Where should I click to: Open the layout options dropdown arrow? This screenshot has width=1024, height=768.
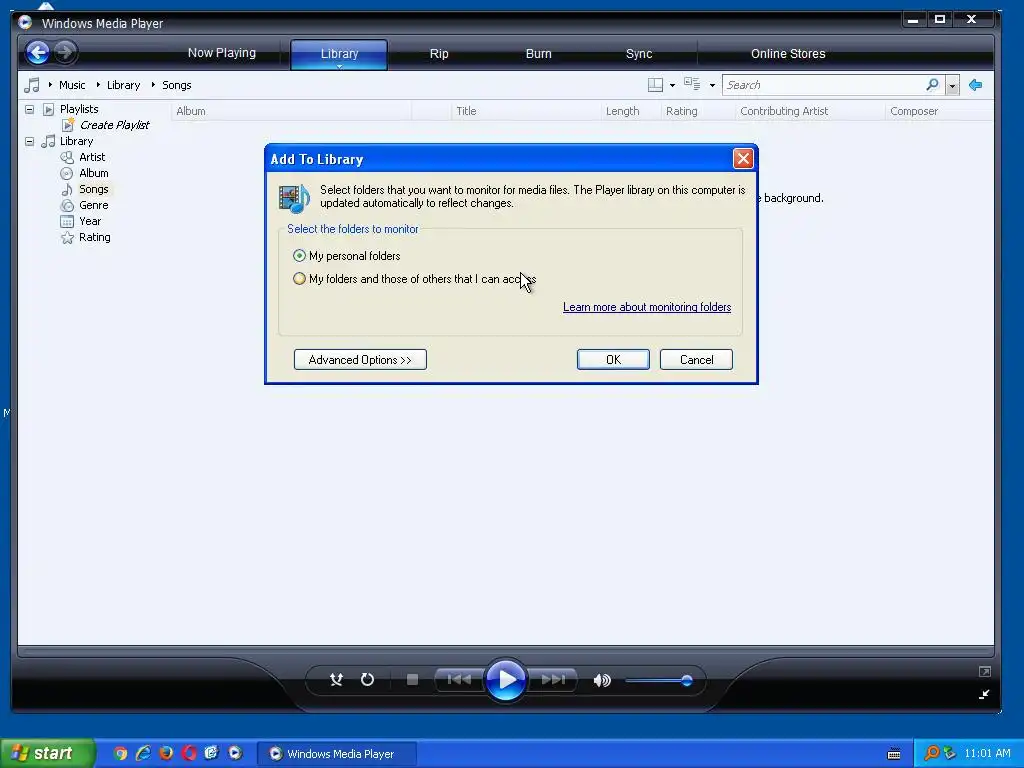click(672, 86)
